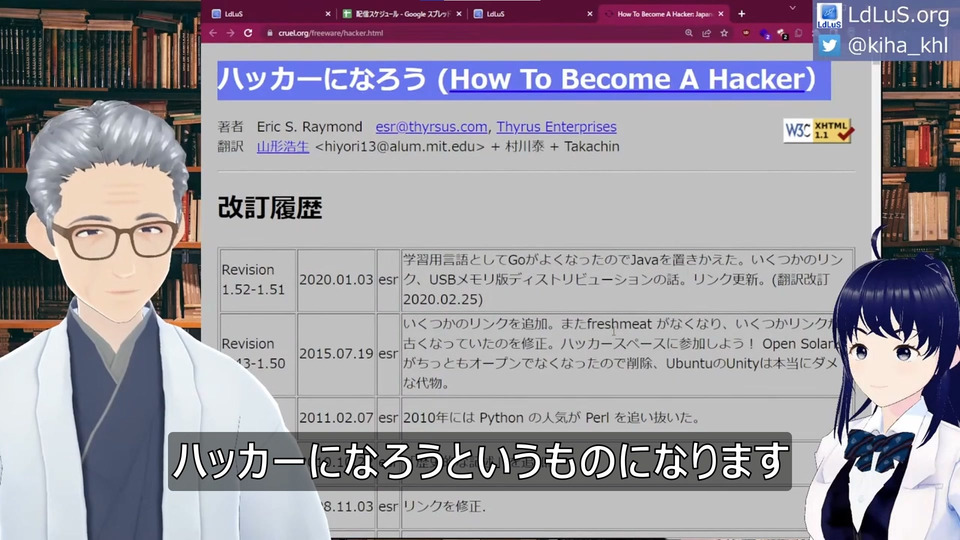Click the browser forward arrow

pos(230,33)
